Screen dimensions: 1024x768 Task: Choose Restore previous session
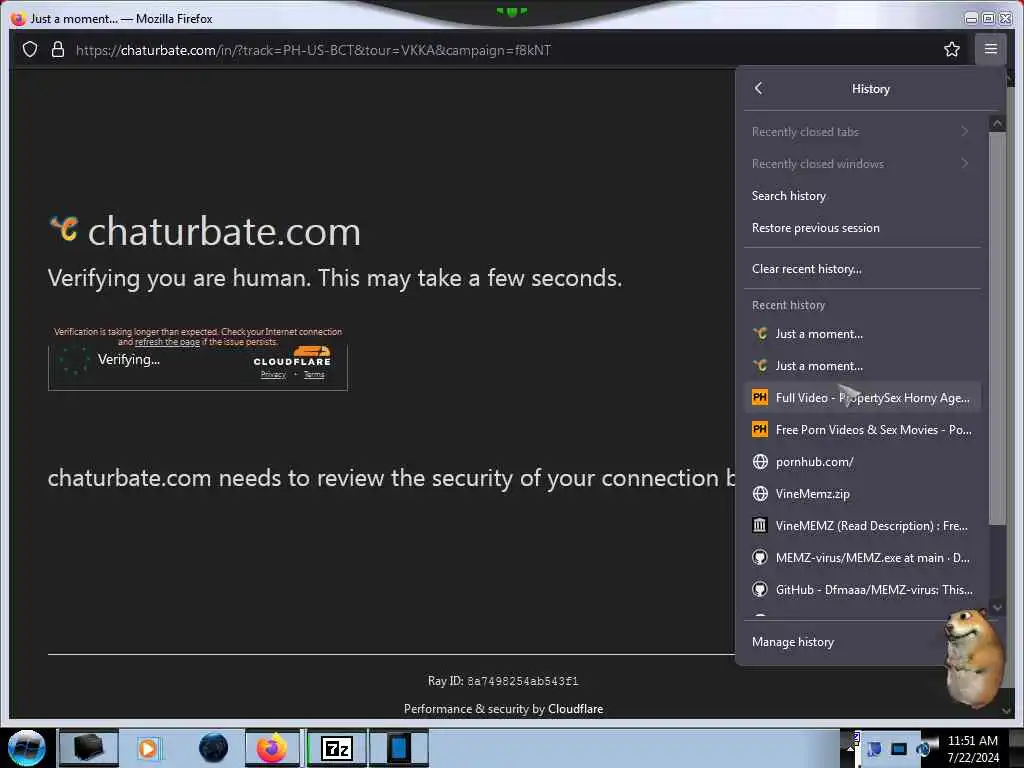tap(862, 228)
